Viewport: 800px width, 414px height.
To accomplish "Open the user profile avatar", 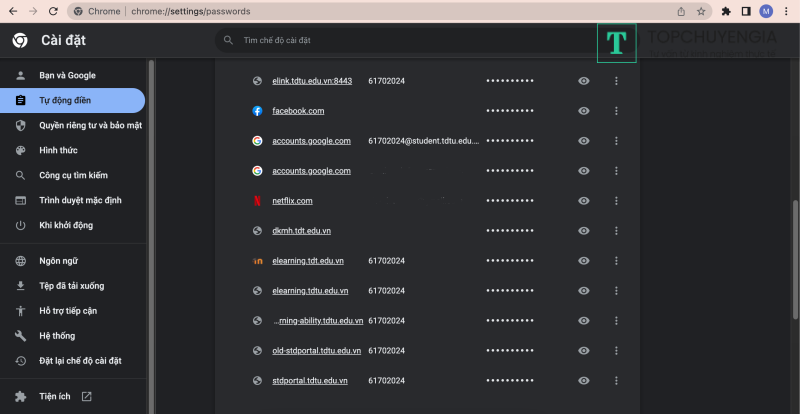I will point(766,11).
